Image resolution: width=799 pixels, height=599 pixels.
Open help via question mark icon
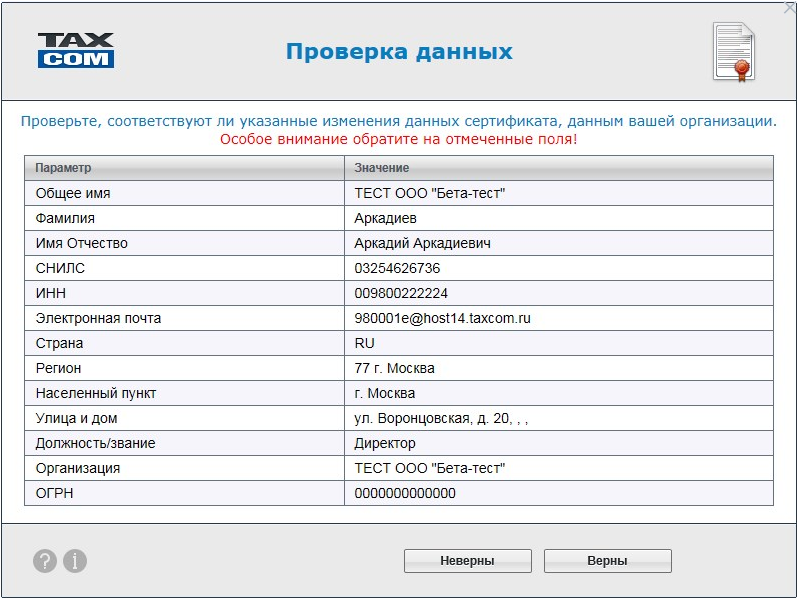pyautogui.click(x=45, y=561)
